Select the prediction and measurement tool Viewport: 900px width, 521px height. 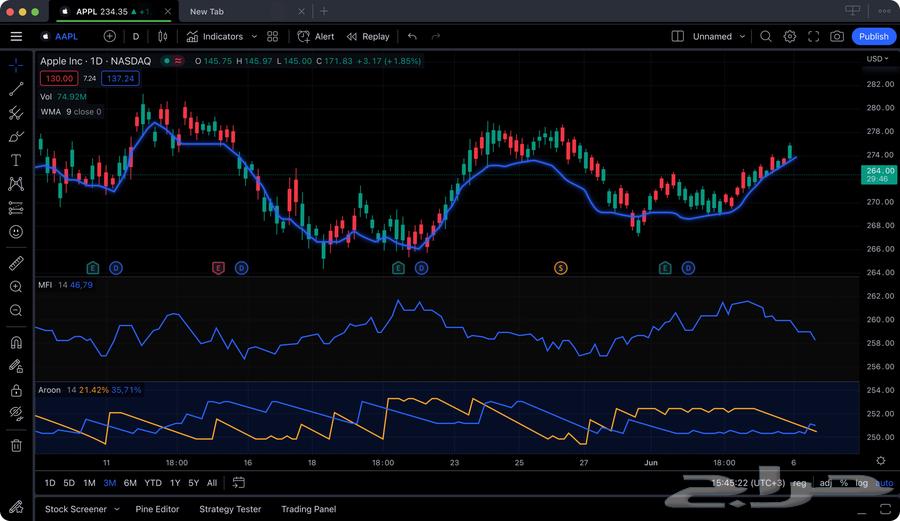(x=16, y=208)
